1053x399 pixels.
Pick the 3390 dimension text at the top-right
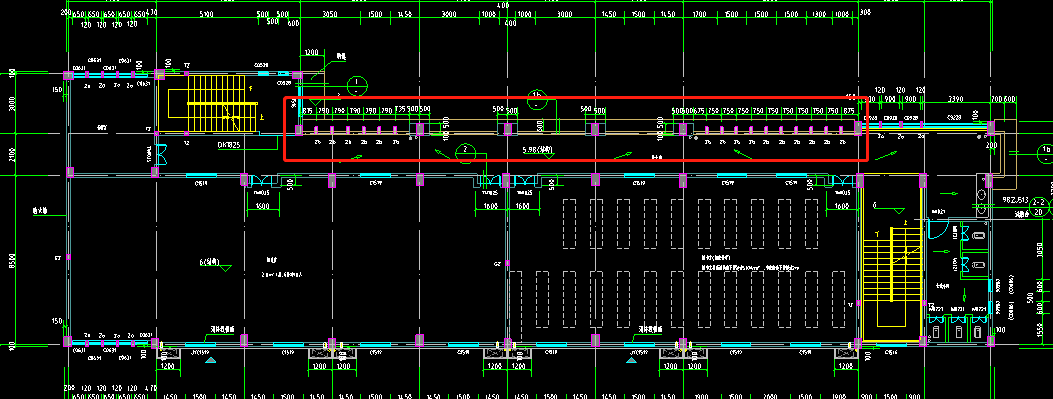(x=956, y=99)
